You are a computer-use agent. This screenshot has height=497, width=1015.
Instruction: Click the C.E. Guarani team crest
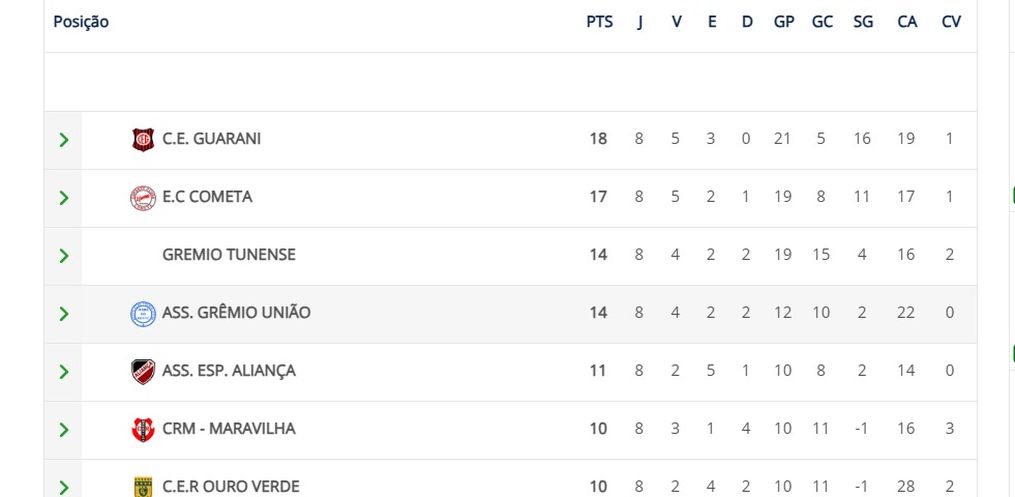click(x=143, y=139)
